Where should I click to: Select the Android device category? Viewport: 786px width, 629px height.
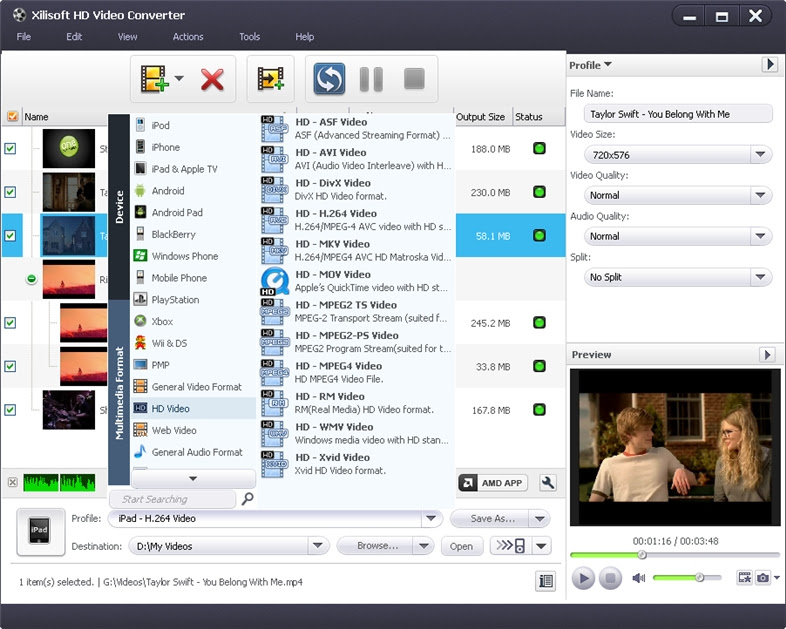click(x=193, y=190)
